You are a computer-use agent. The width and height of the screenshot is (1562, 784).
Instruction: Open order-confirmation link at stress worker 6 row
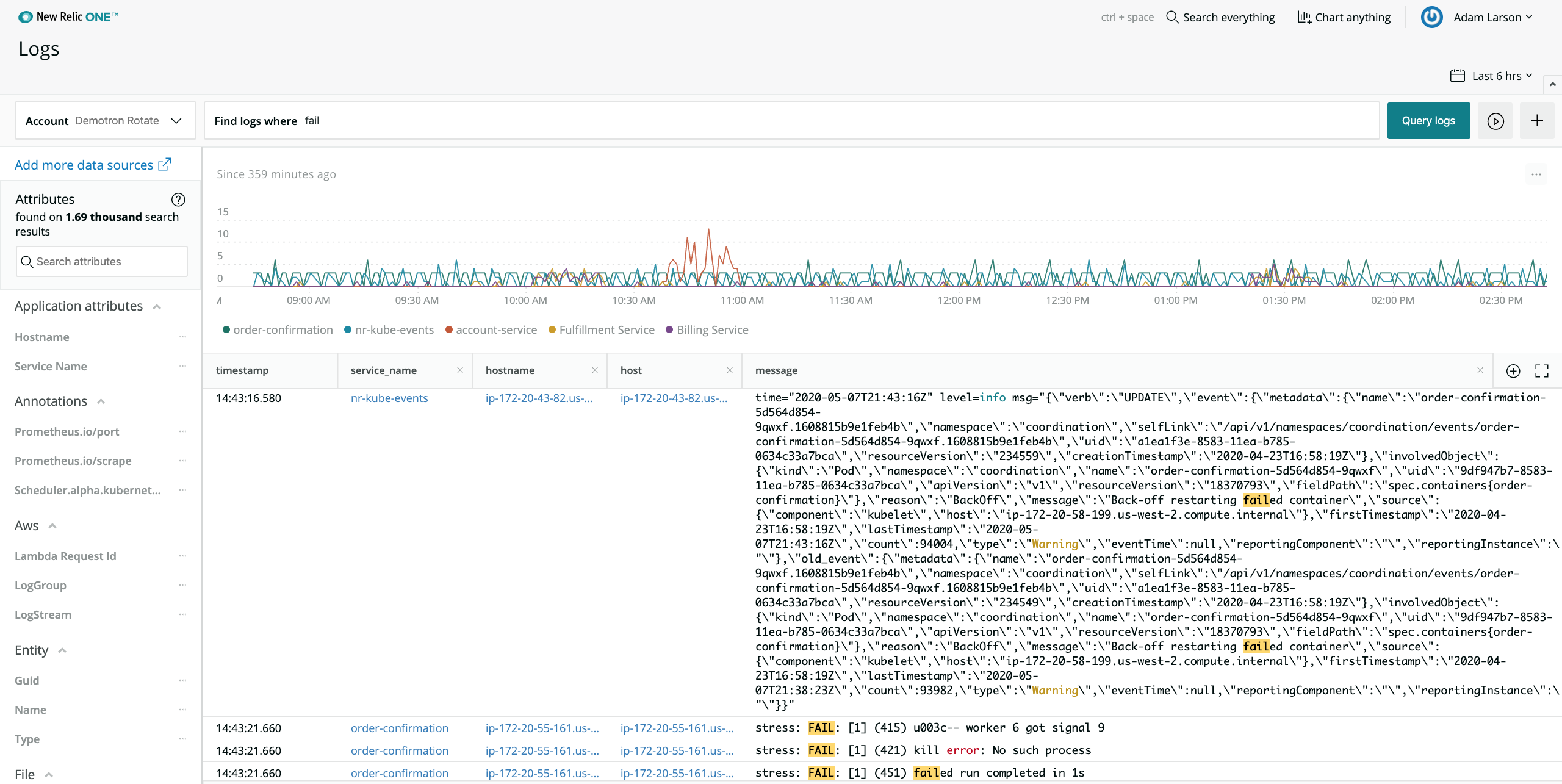coord(400,728)
